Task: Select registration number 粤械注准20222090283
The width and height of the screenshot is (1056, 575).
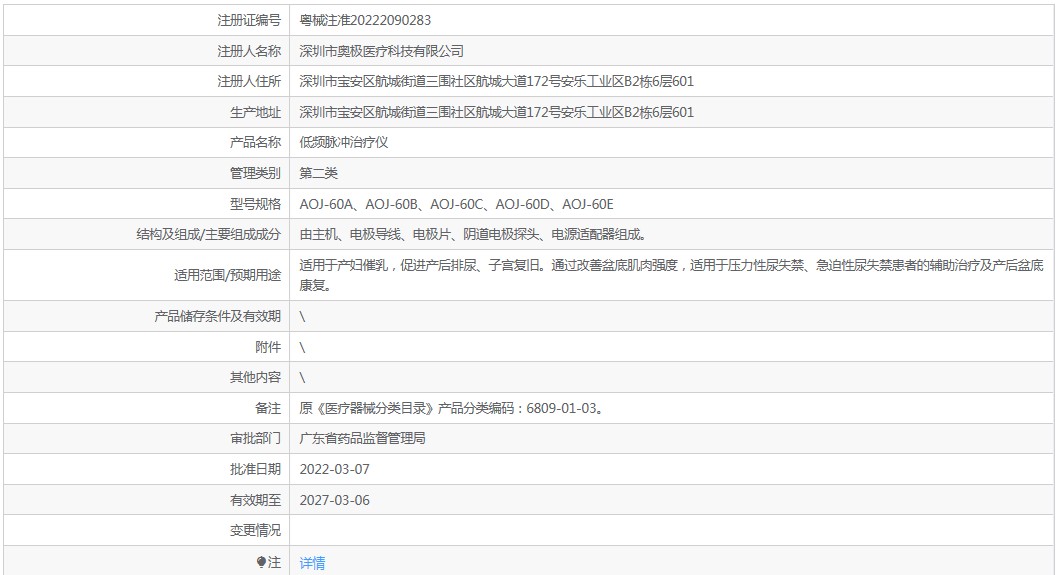Action: point(365,20)
